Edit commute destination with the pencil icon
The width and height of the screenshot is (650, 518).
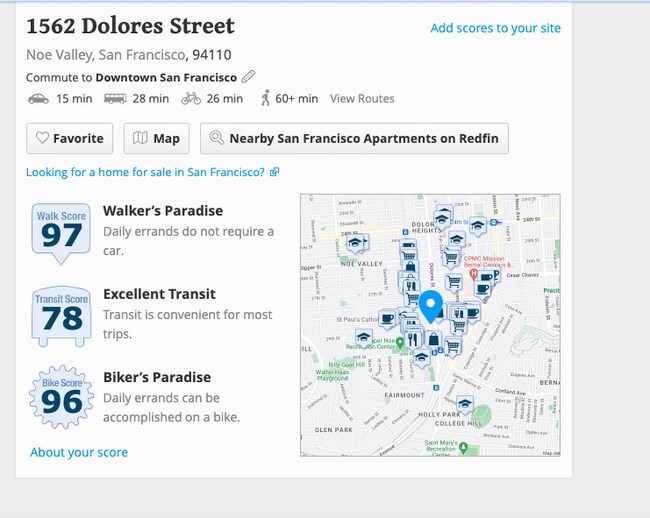point(248,77)
